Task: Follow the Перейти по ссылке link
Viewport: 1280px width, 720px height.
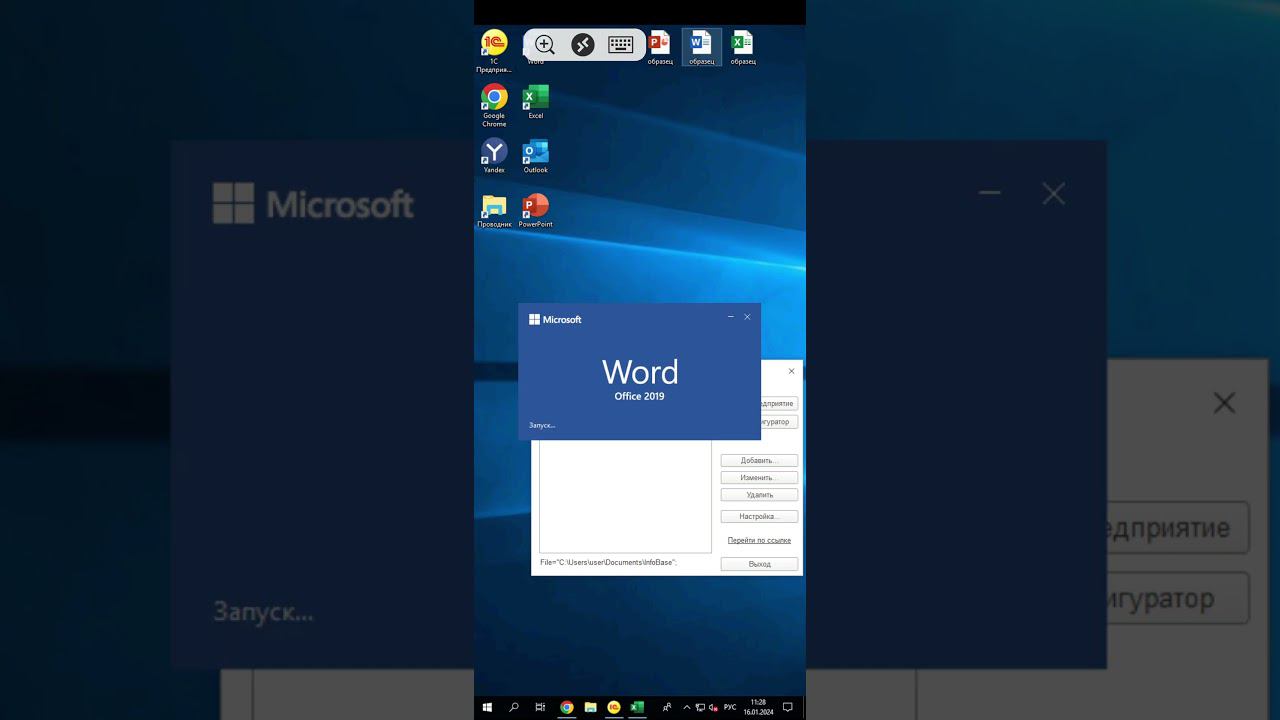Action: pyautogui.click(x=759, y=540)
